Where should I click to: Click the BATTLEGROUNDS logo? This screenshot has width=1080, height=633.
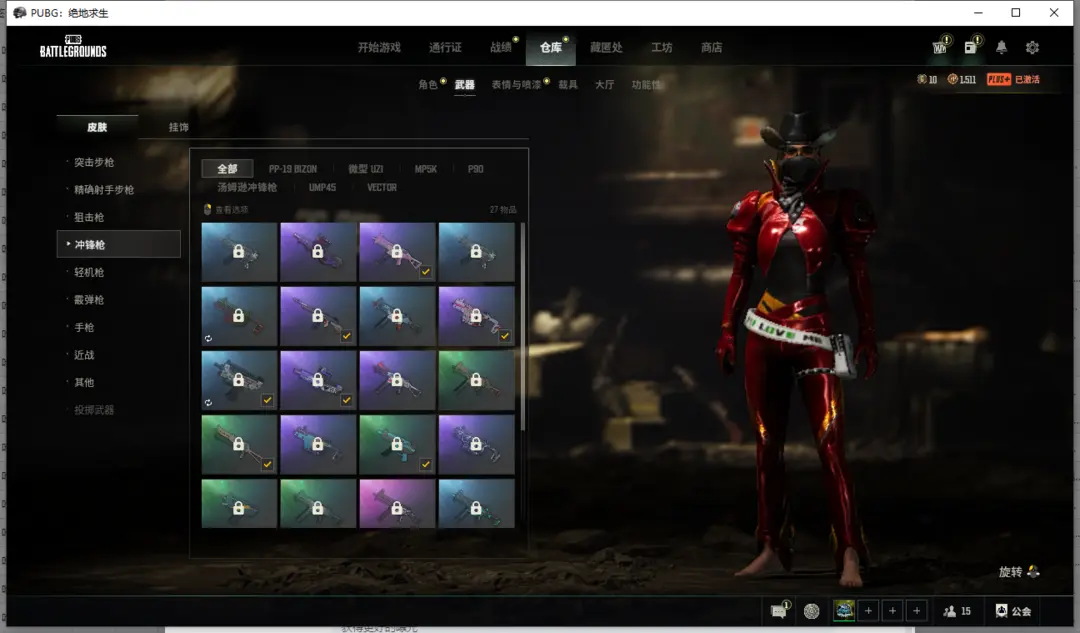coord(73,46)
